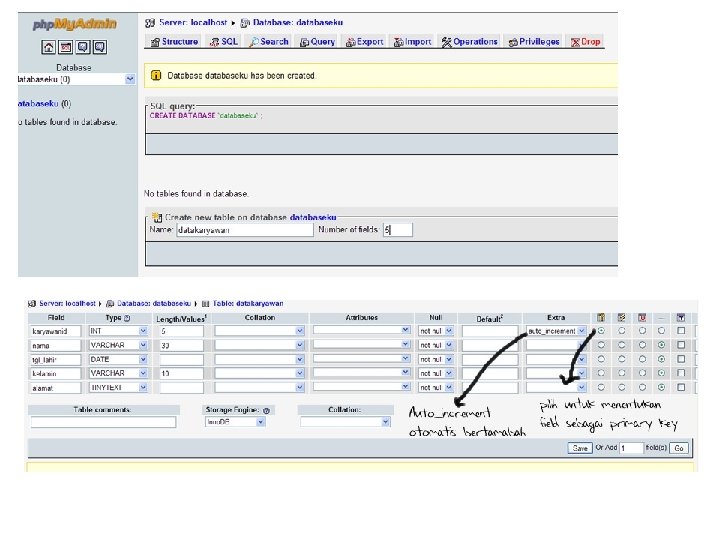
Task: Open the Privileges tab
Action: [x=534, y=42]
